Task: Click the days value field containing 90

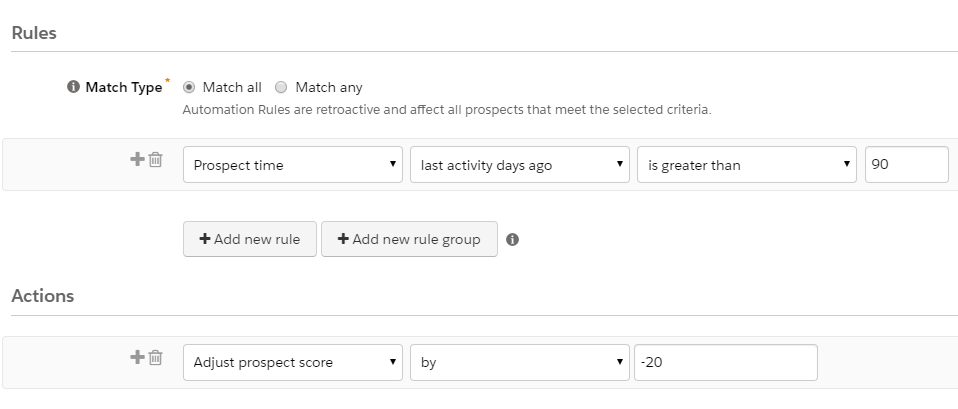Action: tap(907, 164)
